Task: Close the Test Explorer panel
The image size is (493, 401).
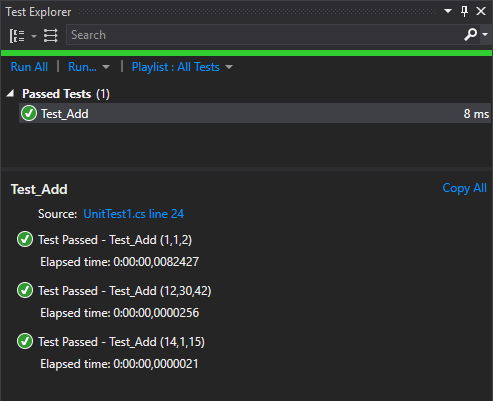Action: click(481, 11)
